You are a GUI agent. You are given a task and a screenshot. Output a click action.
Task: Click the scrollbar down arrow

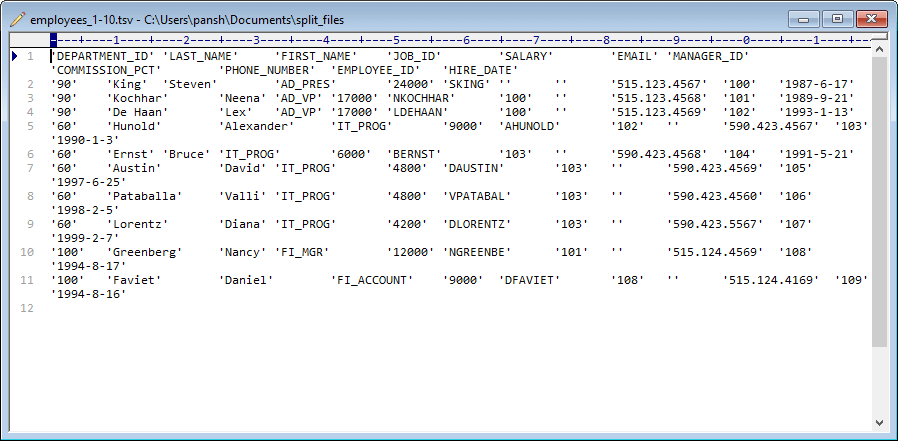pyautogui.click(x=879, y=421)
